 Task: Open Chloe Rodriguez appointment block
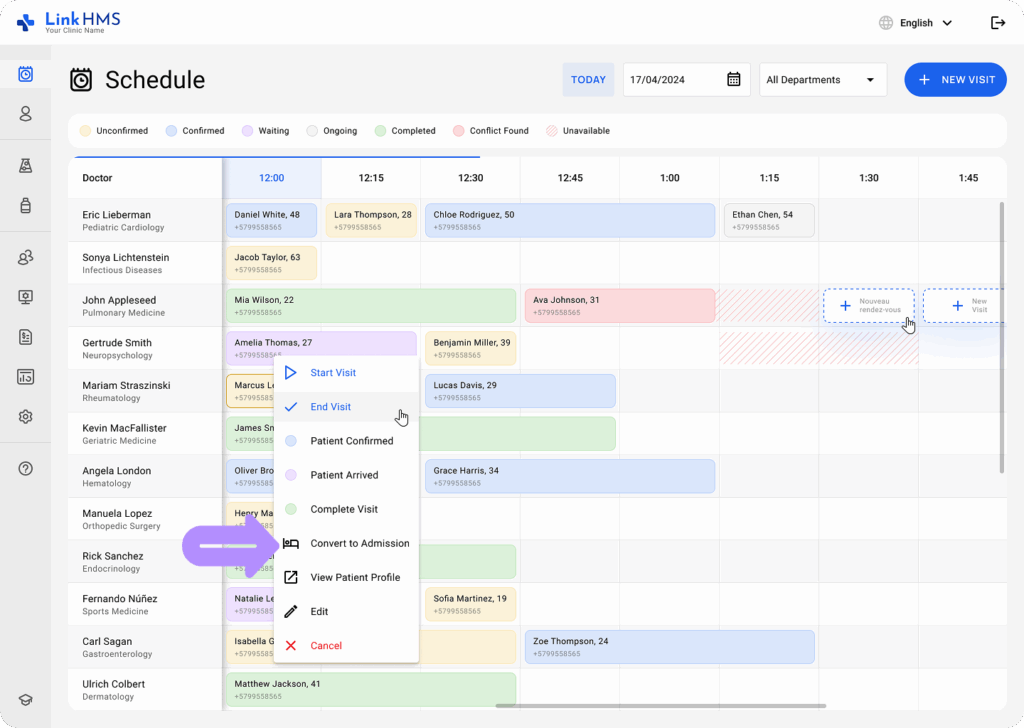click(570, 220)
